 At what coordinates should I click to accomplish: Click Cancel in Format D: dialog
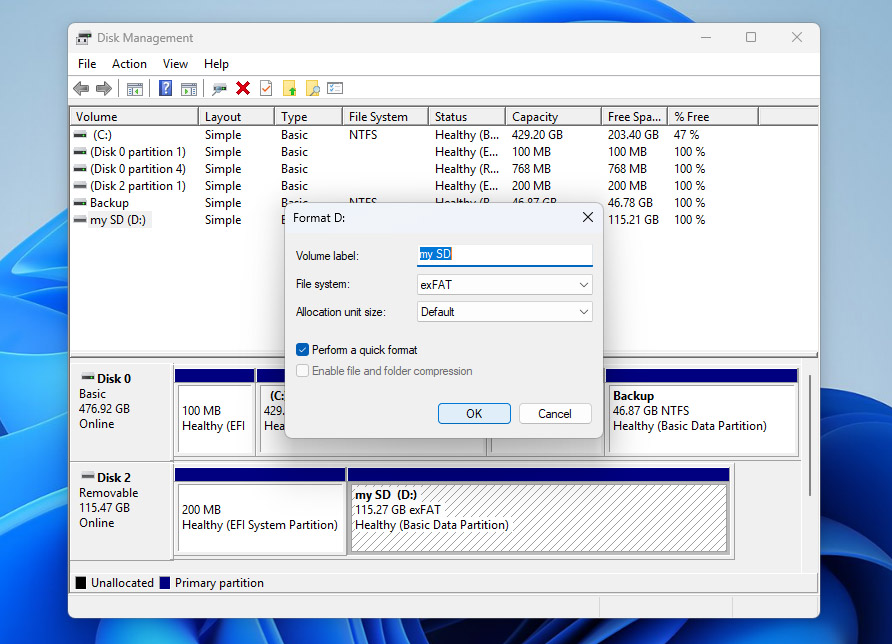click(x=555, y=414)
